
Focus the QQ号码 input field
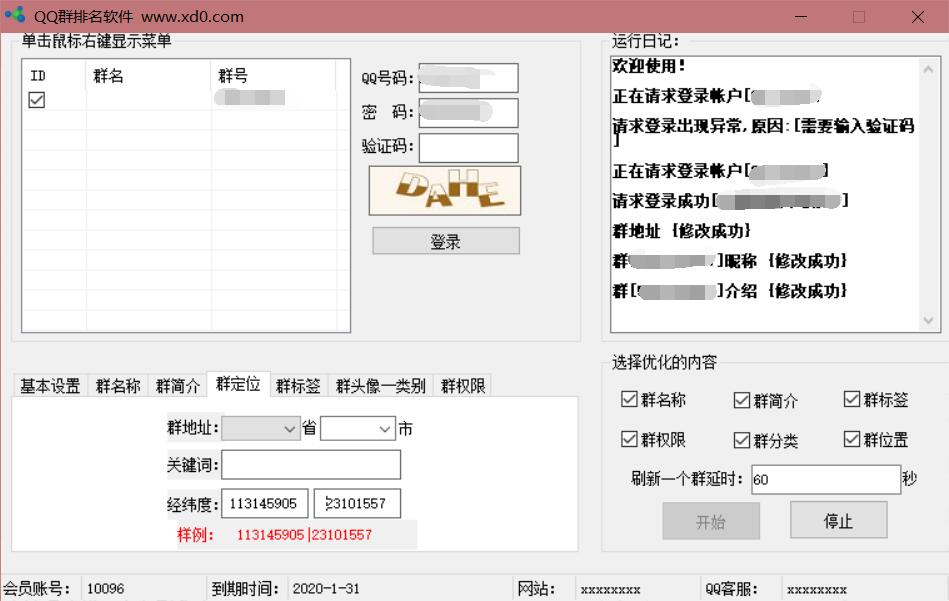tap(468, 78)
